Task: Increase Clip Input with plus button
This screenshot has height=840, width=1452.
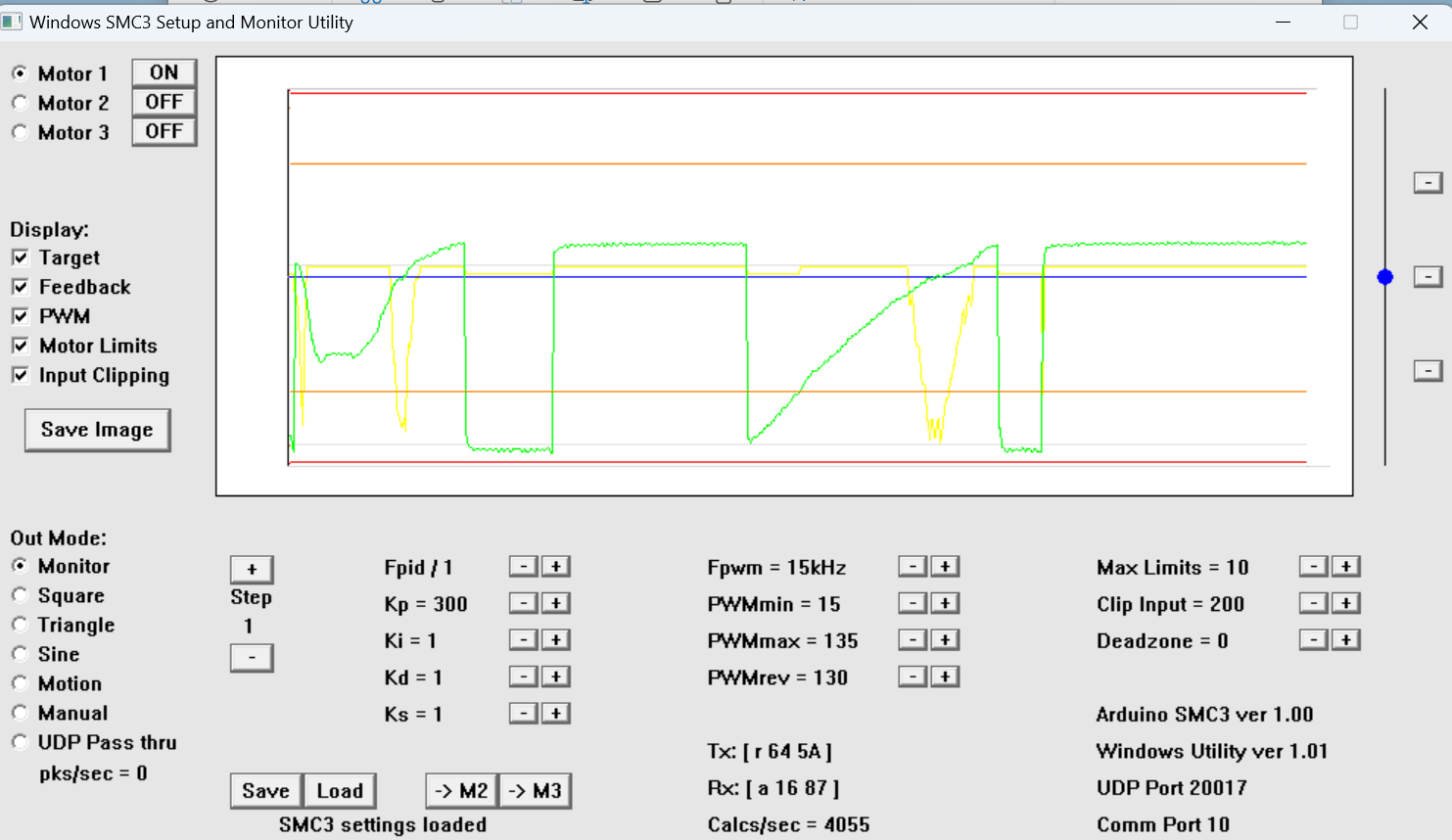Action: tap(1346, 603)
